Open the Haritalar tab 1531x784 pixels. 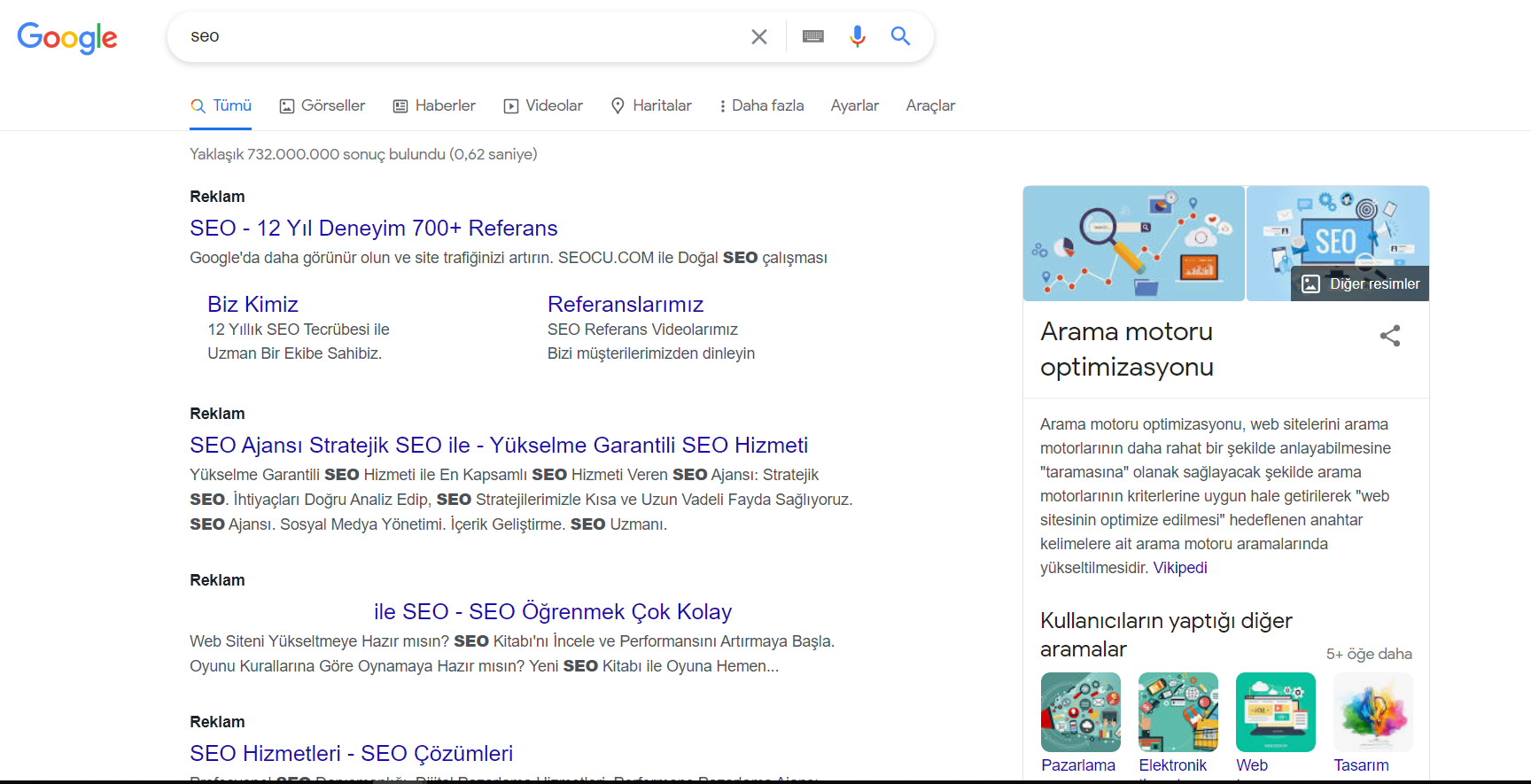click(651, 105)
